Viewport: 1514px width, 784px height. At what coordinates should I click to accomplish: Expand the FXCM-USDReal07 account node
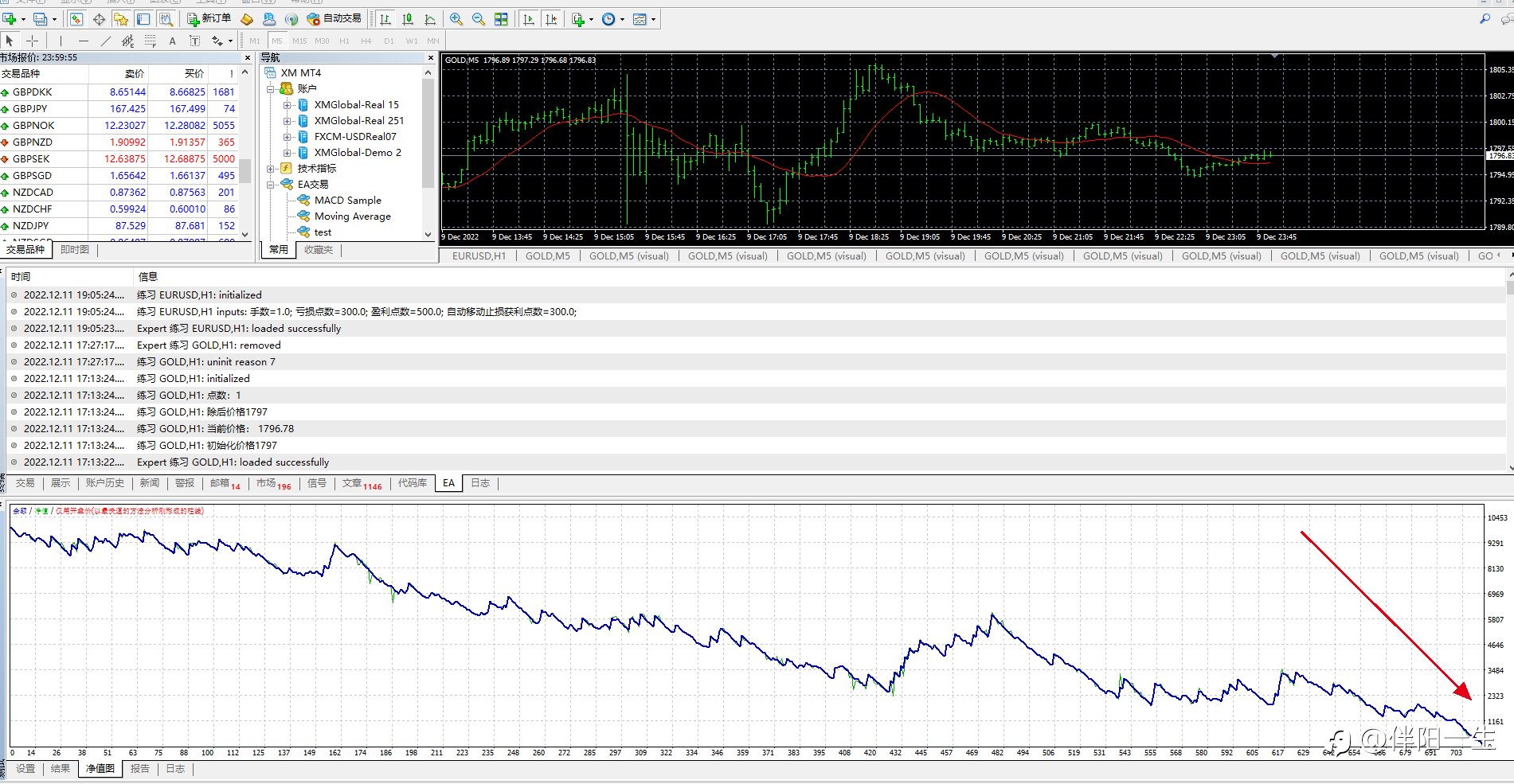287,137
